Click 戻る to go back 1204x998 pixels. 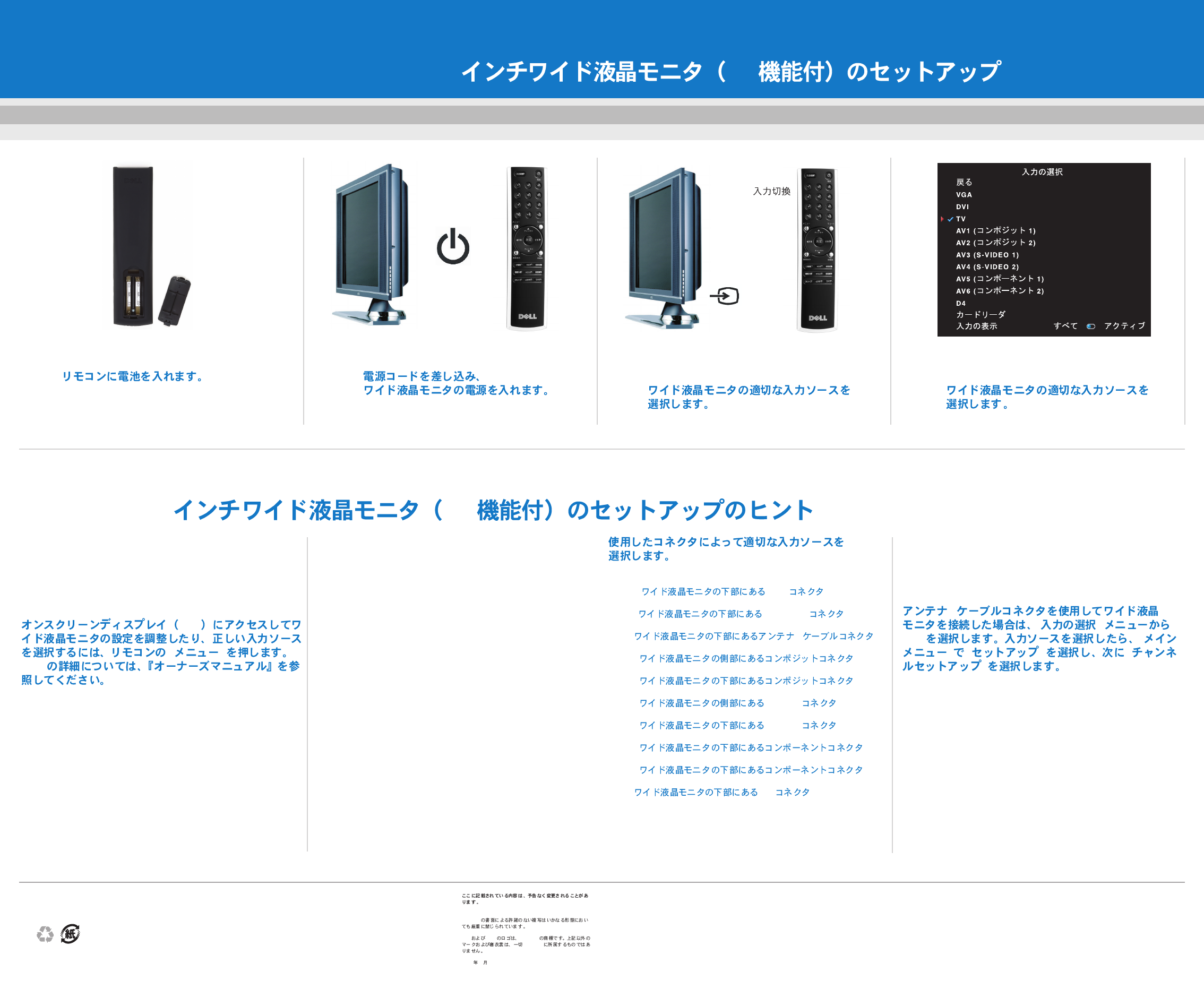tap(964, 182)
